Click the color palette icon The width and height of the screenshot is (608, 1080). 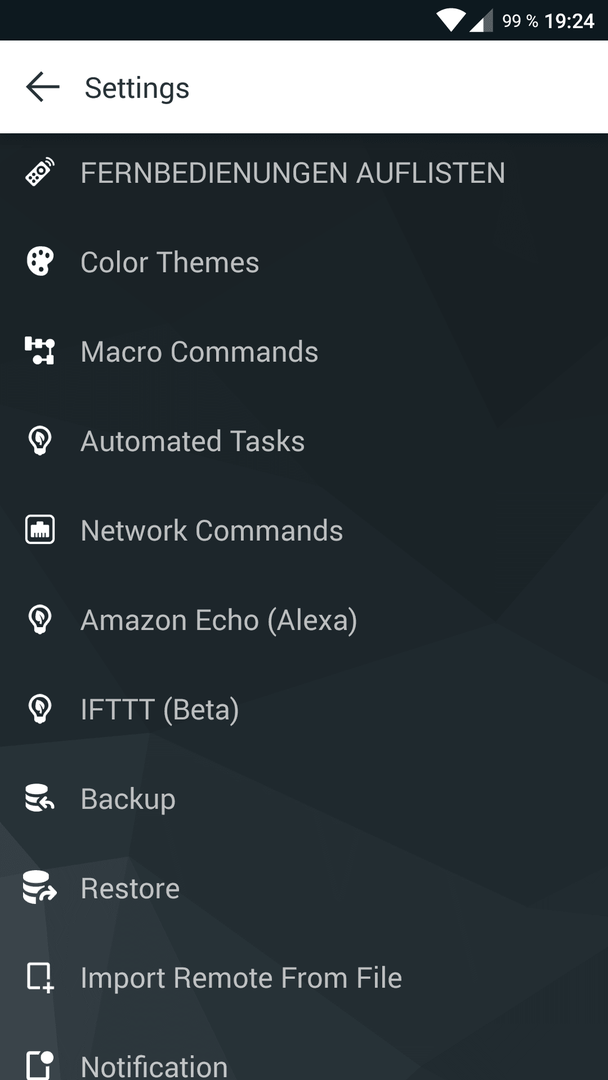40,262
